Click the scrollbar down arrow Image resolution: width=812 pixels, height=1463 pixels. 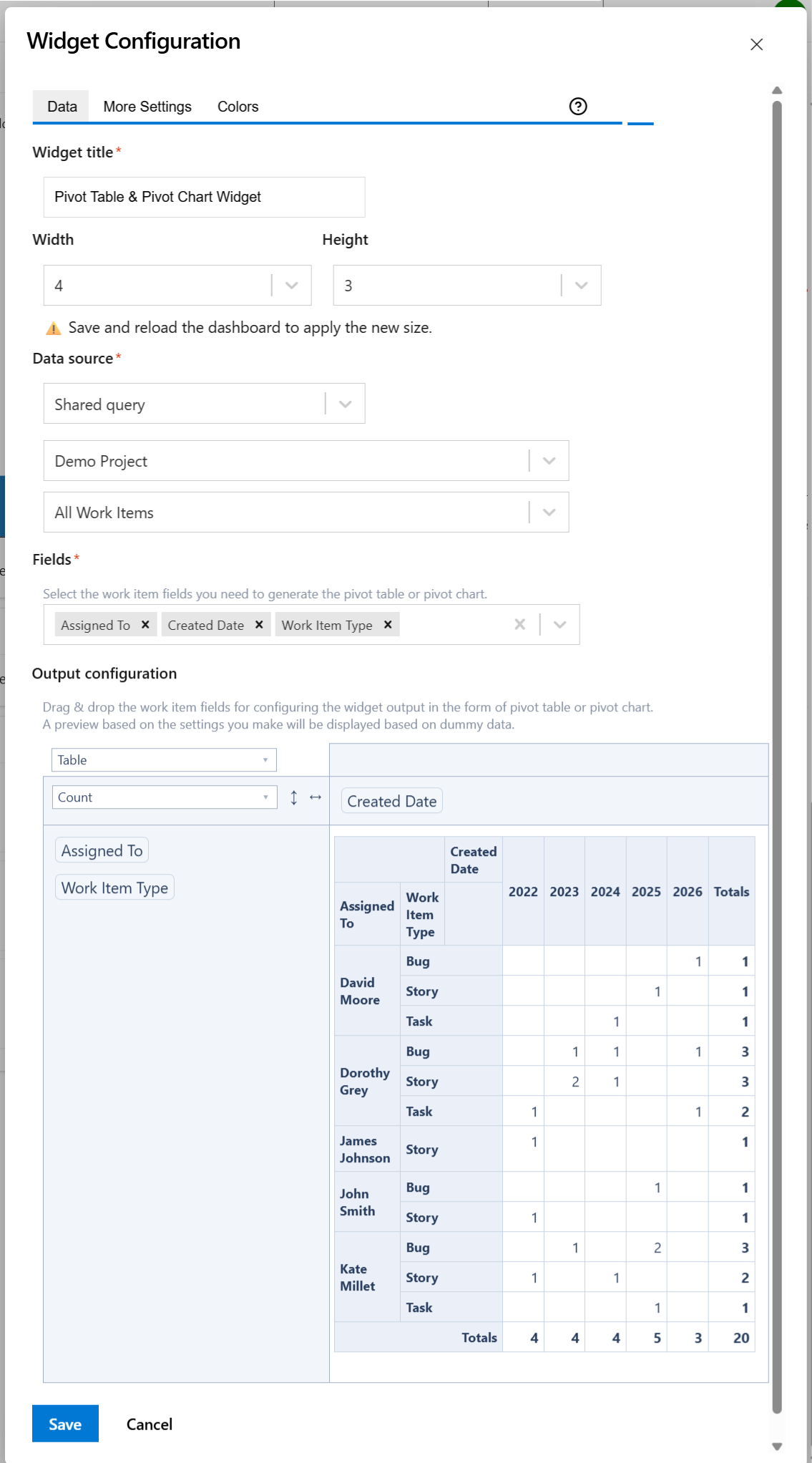pyautogui.click(x=777, y=1447)
